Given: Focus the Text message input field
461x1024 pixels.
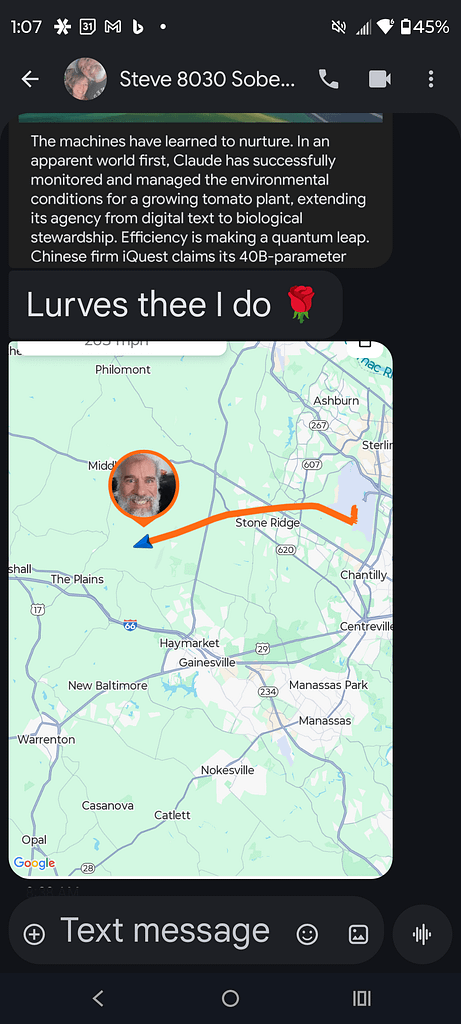Looking at the screenshot, I should tap(165, 931).
